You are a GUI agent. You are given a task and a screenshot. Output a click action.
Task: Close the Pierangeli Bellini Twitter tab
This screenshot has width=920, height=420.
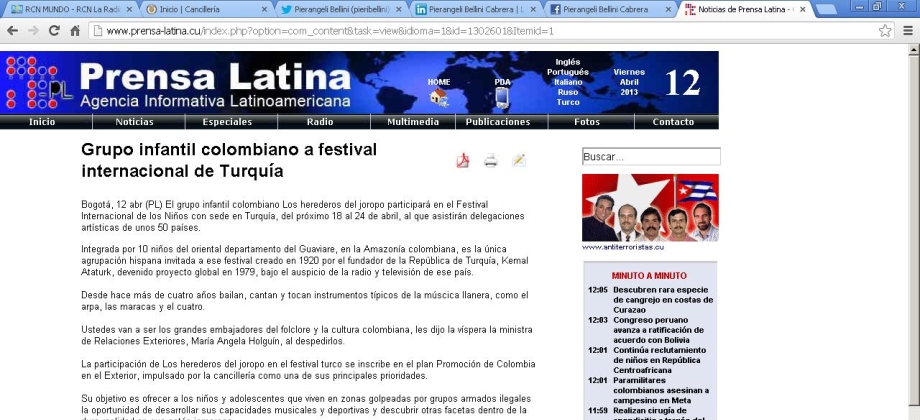[x=399, y=9]
